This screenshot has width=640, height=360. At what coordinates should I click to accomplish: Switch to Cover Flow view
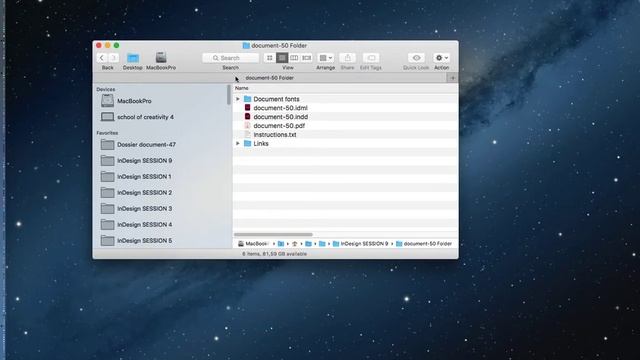coord(307,58)
